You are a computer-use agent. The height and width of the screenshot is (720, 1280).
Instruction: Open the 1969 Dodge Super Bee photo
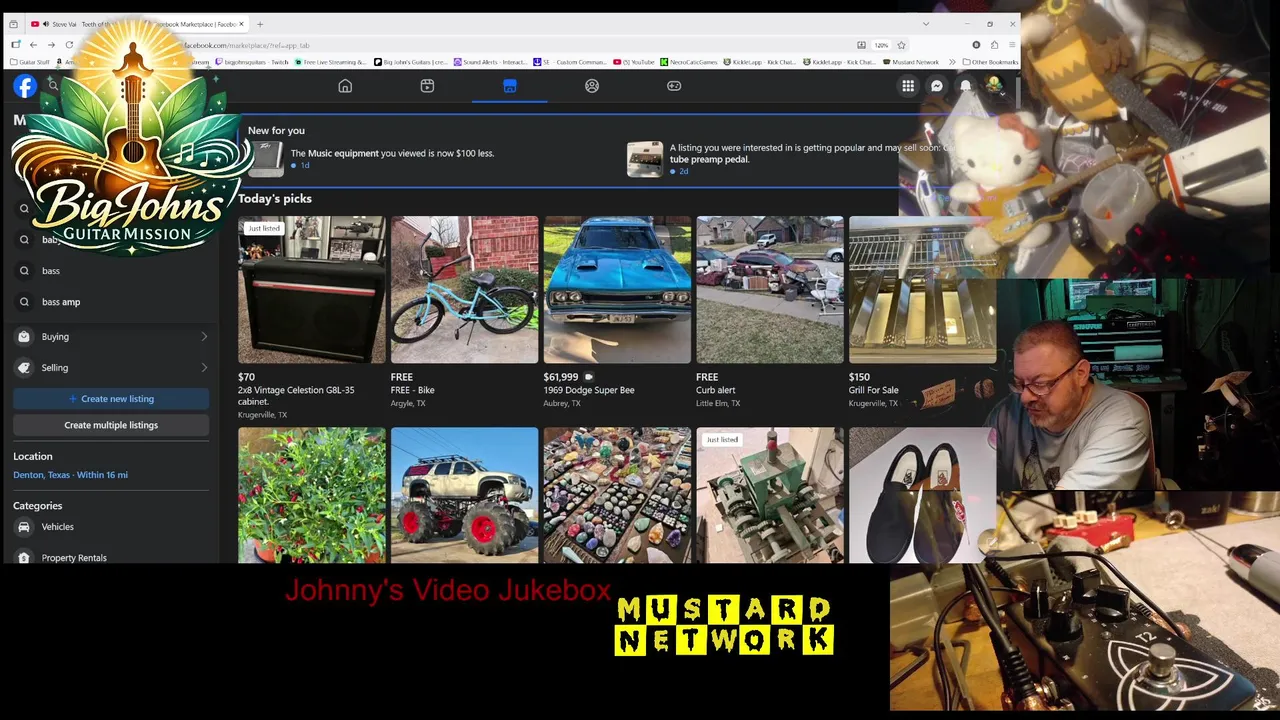617,290
